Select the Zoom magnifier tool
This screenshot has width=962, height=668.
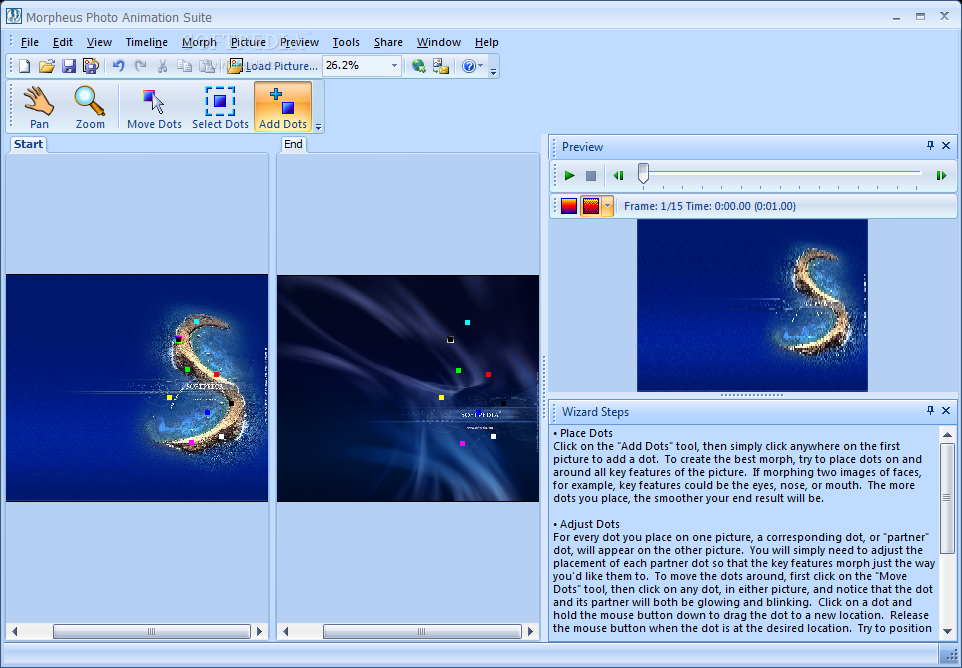pyautogui.click(x=90, y=107)
